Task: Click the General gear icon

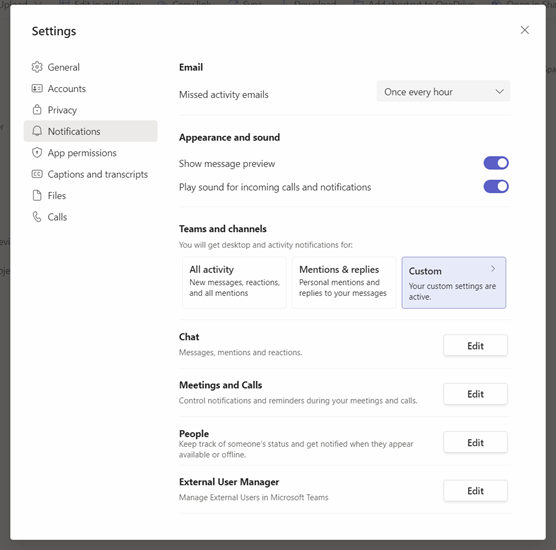Action: click(37, 67)
